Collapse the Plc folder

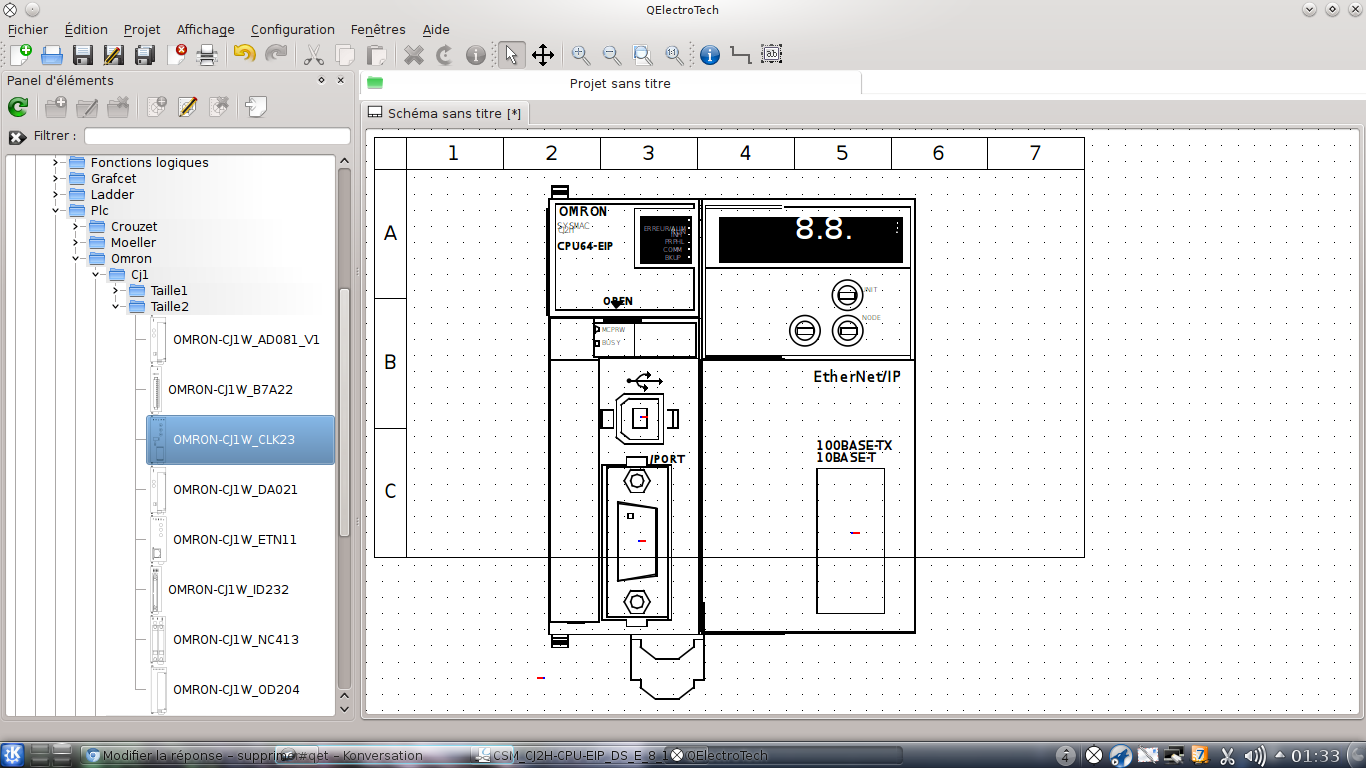[55, 210]
